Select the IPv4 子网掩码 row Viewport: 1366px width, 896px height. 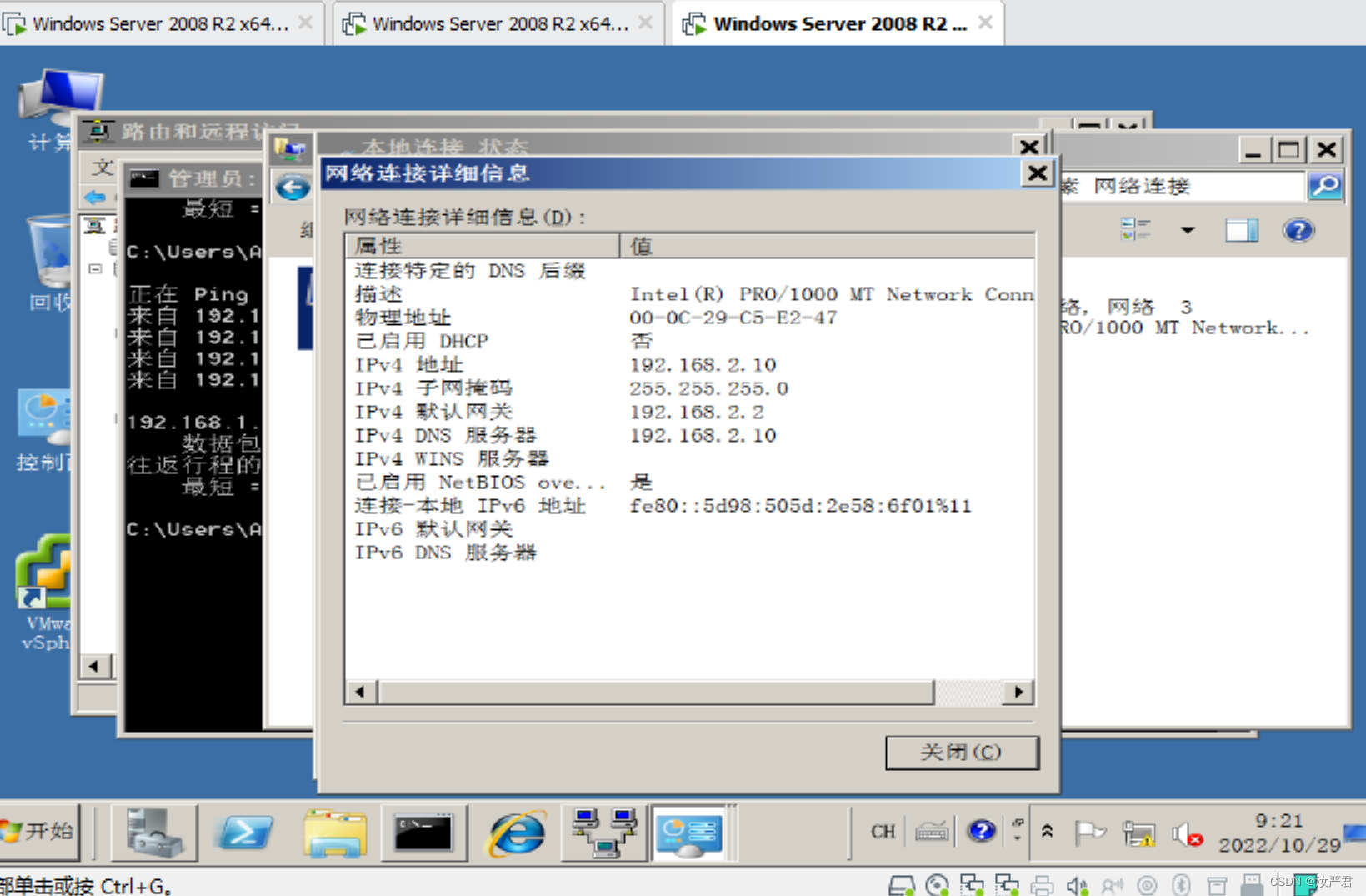click(x=690, y=388)
